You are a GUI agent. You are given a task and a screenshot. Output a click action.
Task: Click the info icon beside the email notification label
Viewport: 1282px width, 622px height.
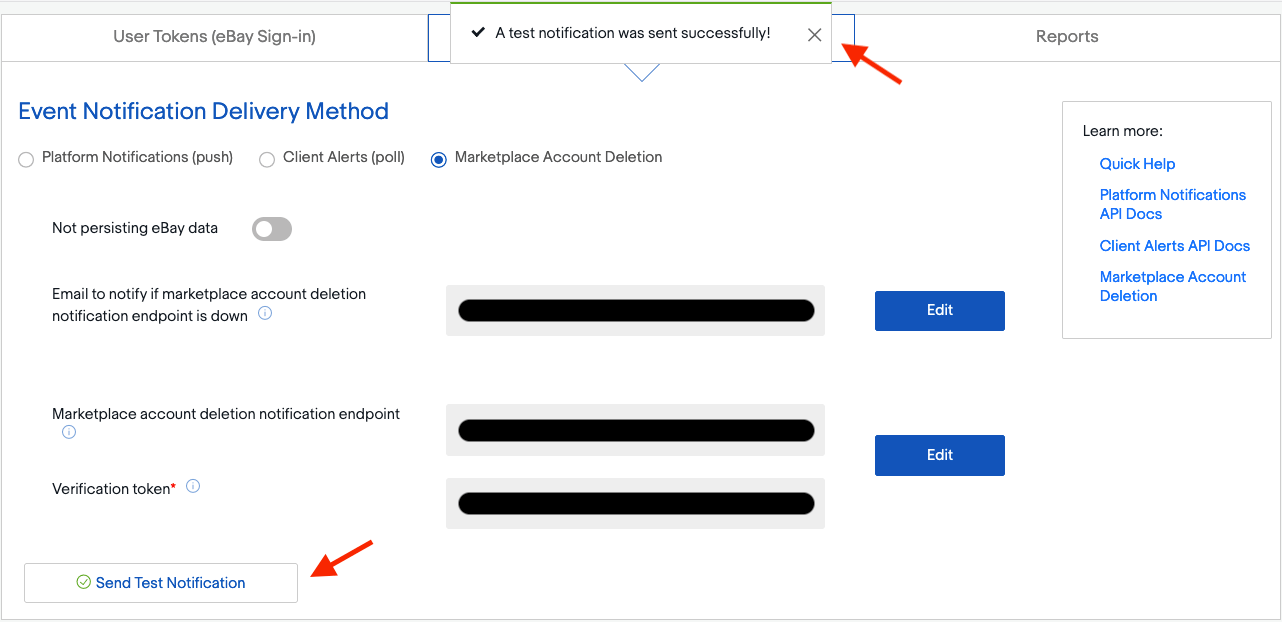pos(265,313)
